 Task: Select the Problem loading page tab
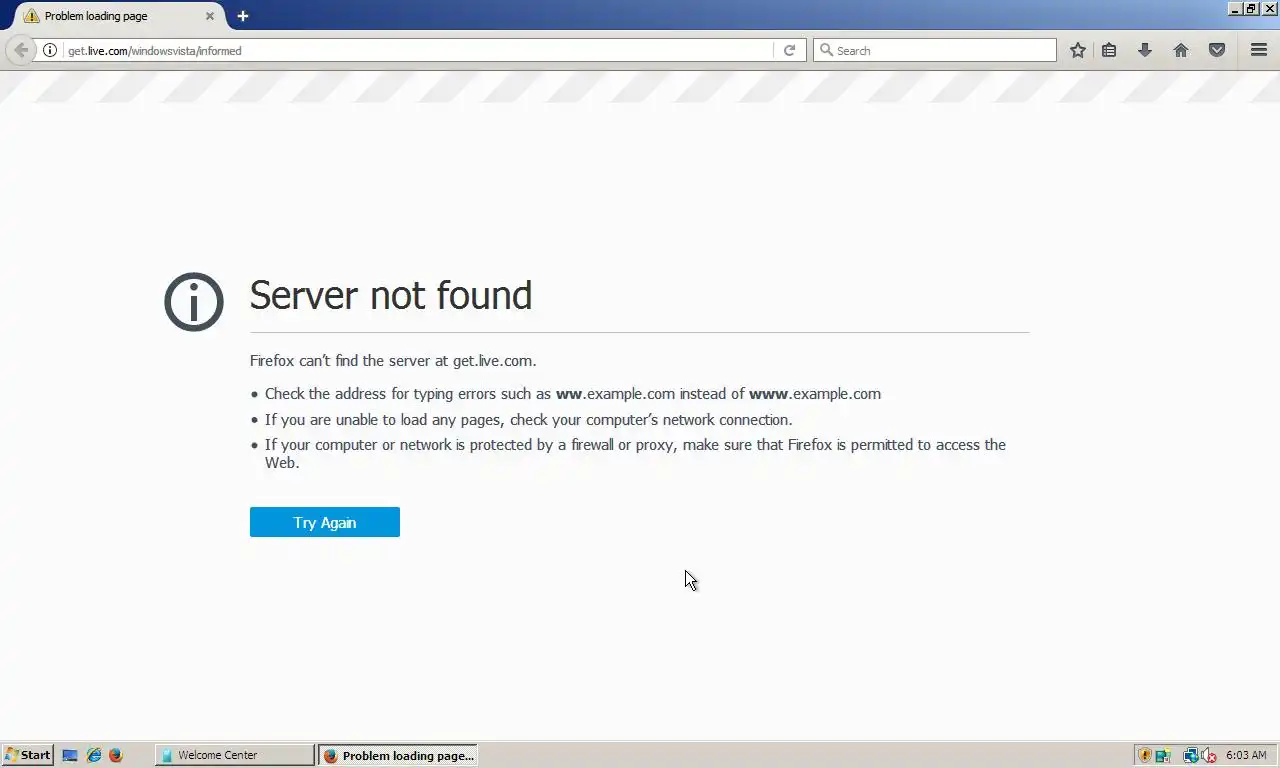[x=118, y=16]
